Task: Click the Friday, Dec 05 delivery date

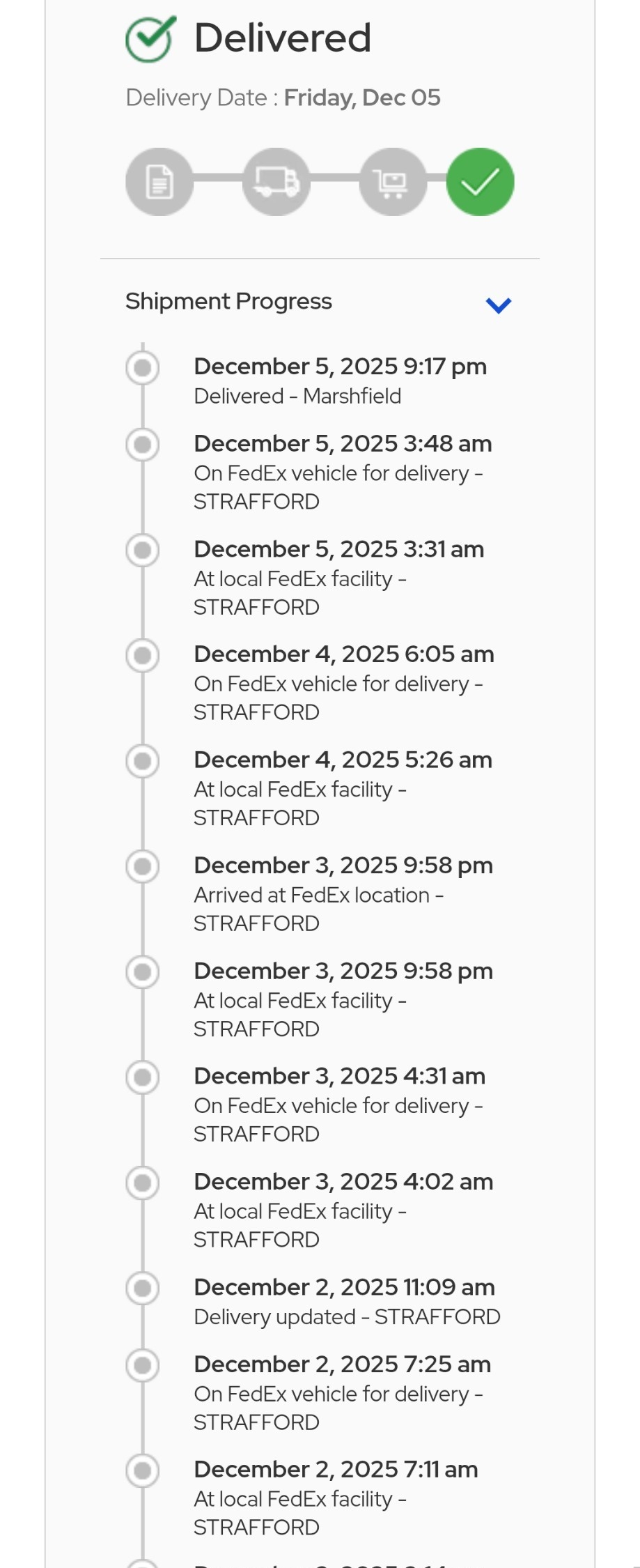Action: (362, 98)
